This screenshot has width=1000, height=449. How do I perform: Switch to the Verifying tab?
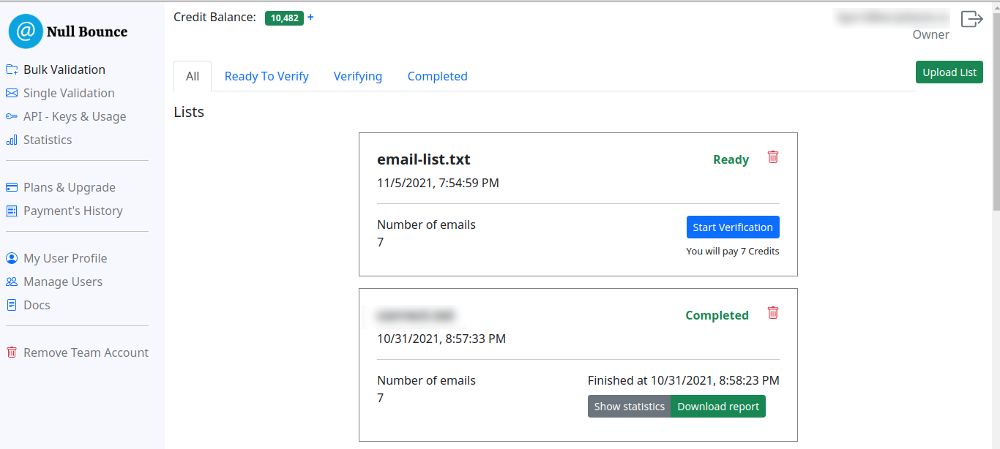(x=358, y=76)
